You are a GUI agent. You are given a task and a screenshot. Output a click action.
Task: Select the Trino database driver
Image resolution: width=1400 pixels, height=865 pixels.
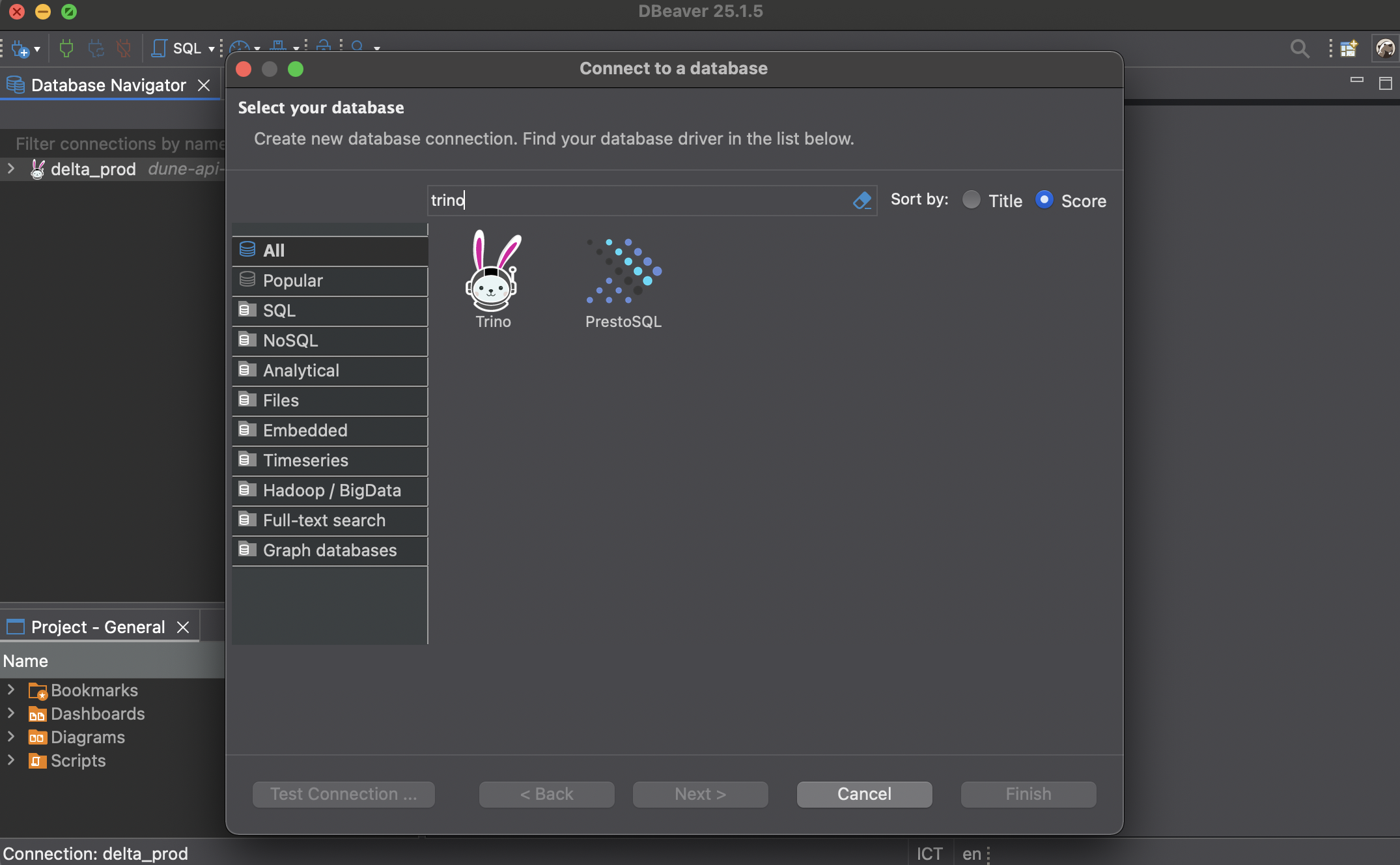493,280
